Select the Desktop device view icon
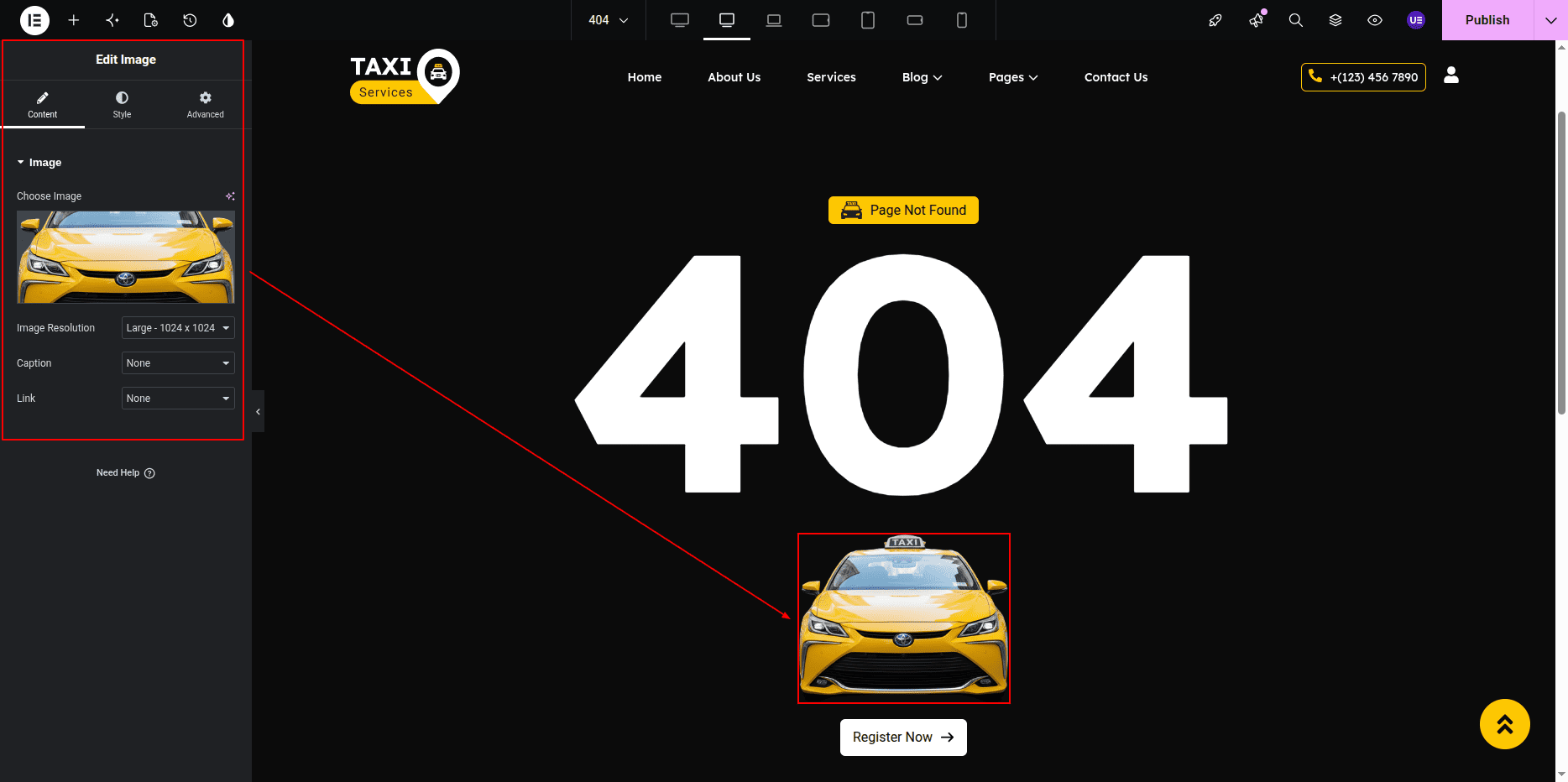The width and height of the screenshot is (1568, 782). coord(680,20)
